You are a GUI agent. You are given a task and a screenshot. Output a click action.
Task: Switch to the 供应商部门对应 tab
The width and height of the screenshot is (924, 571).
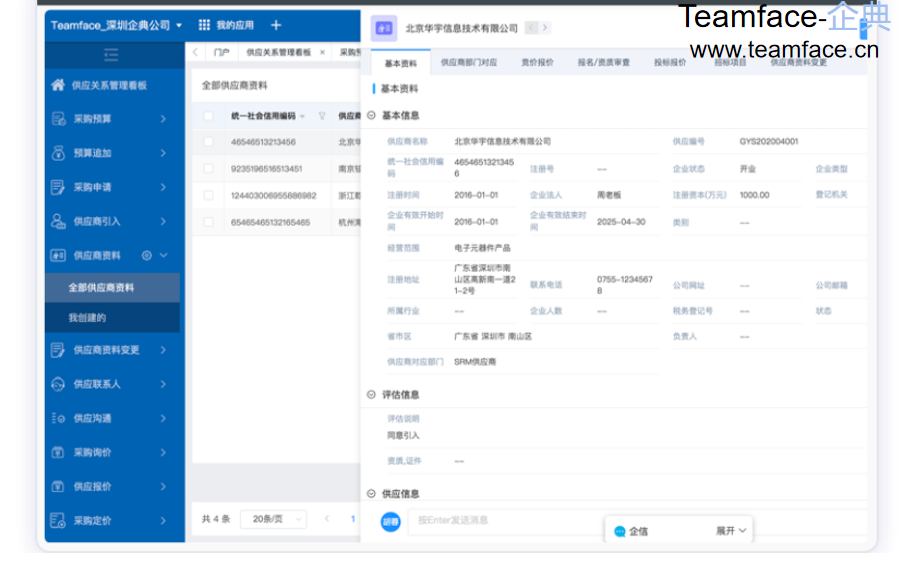point(469,62)
